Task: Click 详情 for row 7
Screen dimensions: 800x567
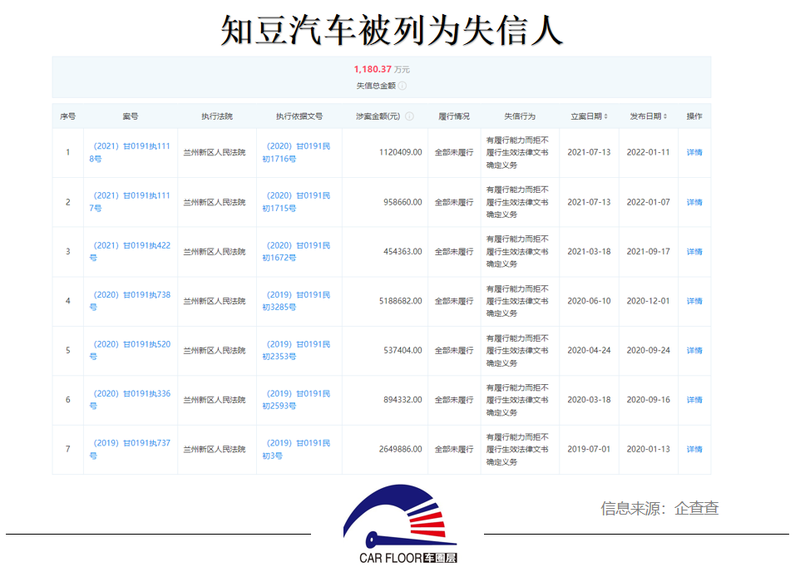Action: (694, 449)
